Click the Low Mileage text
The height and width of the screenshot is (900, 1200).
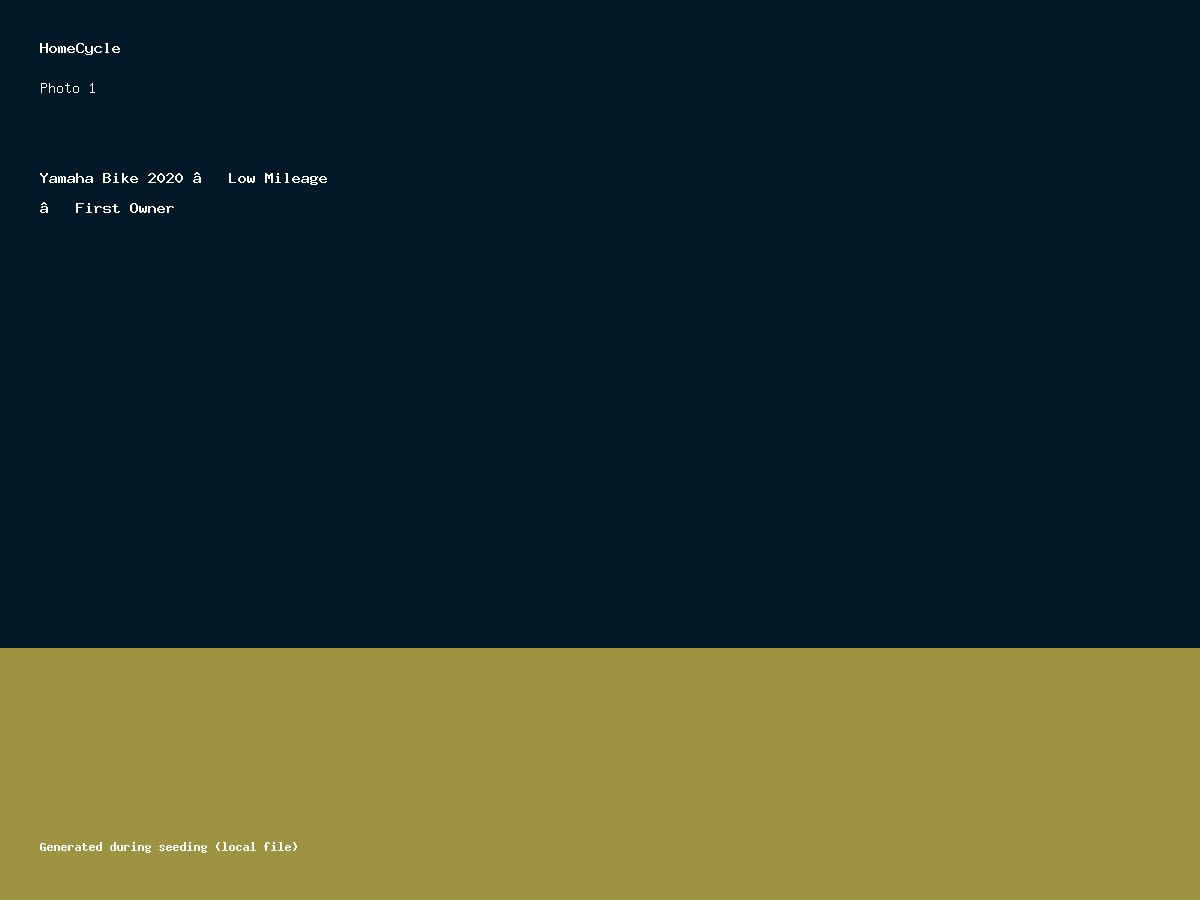coord(277,178)
